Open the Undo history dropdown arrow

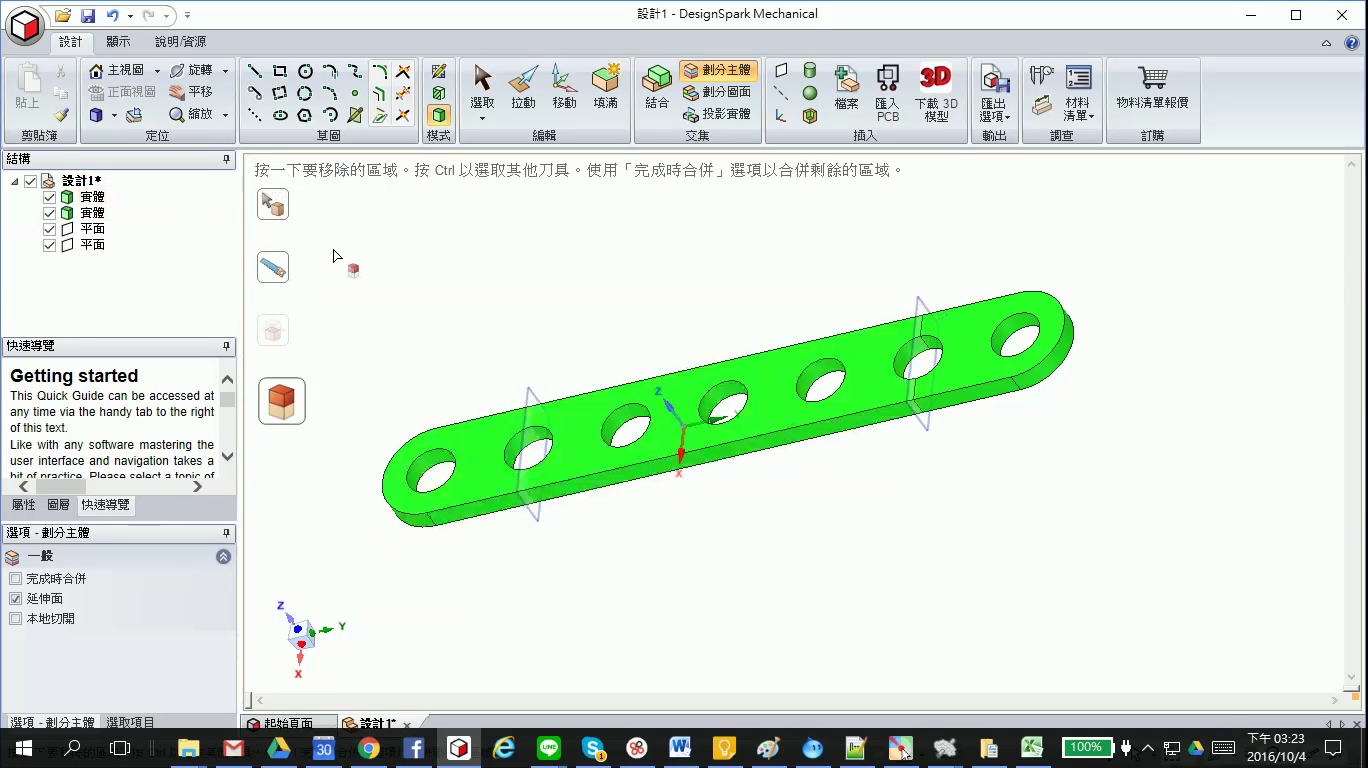point(130,16)
